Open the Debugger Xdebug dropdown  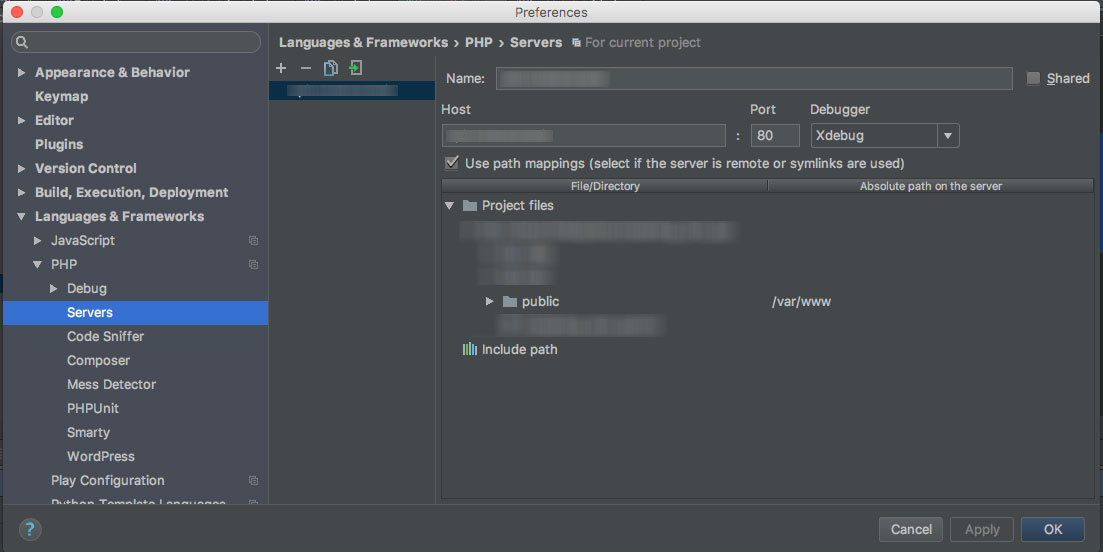(947, 136)
